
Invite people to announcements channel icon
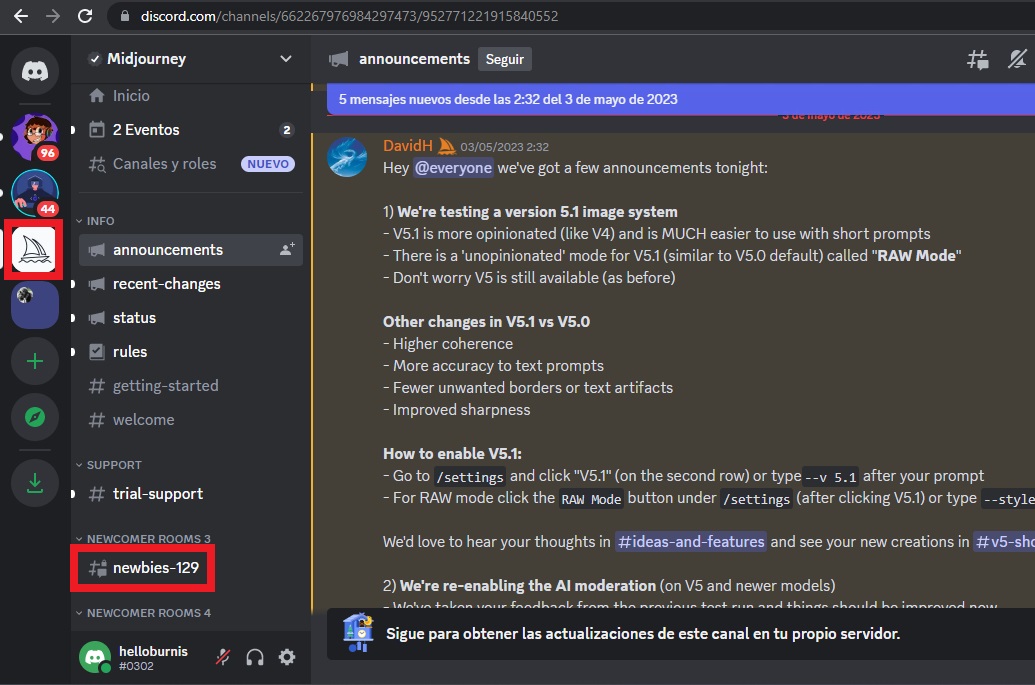pos(287,249)
